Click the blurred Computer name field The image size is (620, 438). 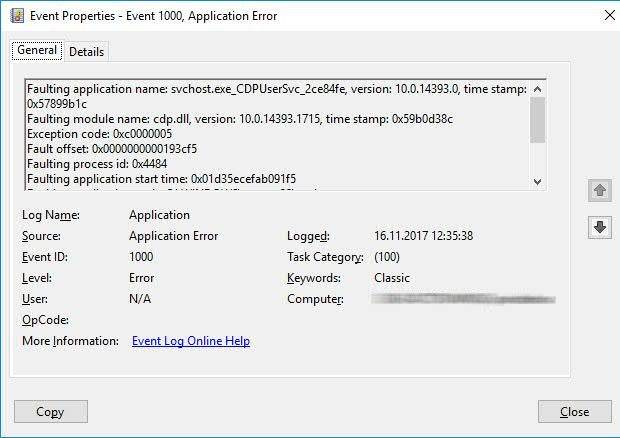click(x=463, y=299)
